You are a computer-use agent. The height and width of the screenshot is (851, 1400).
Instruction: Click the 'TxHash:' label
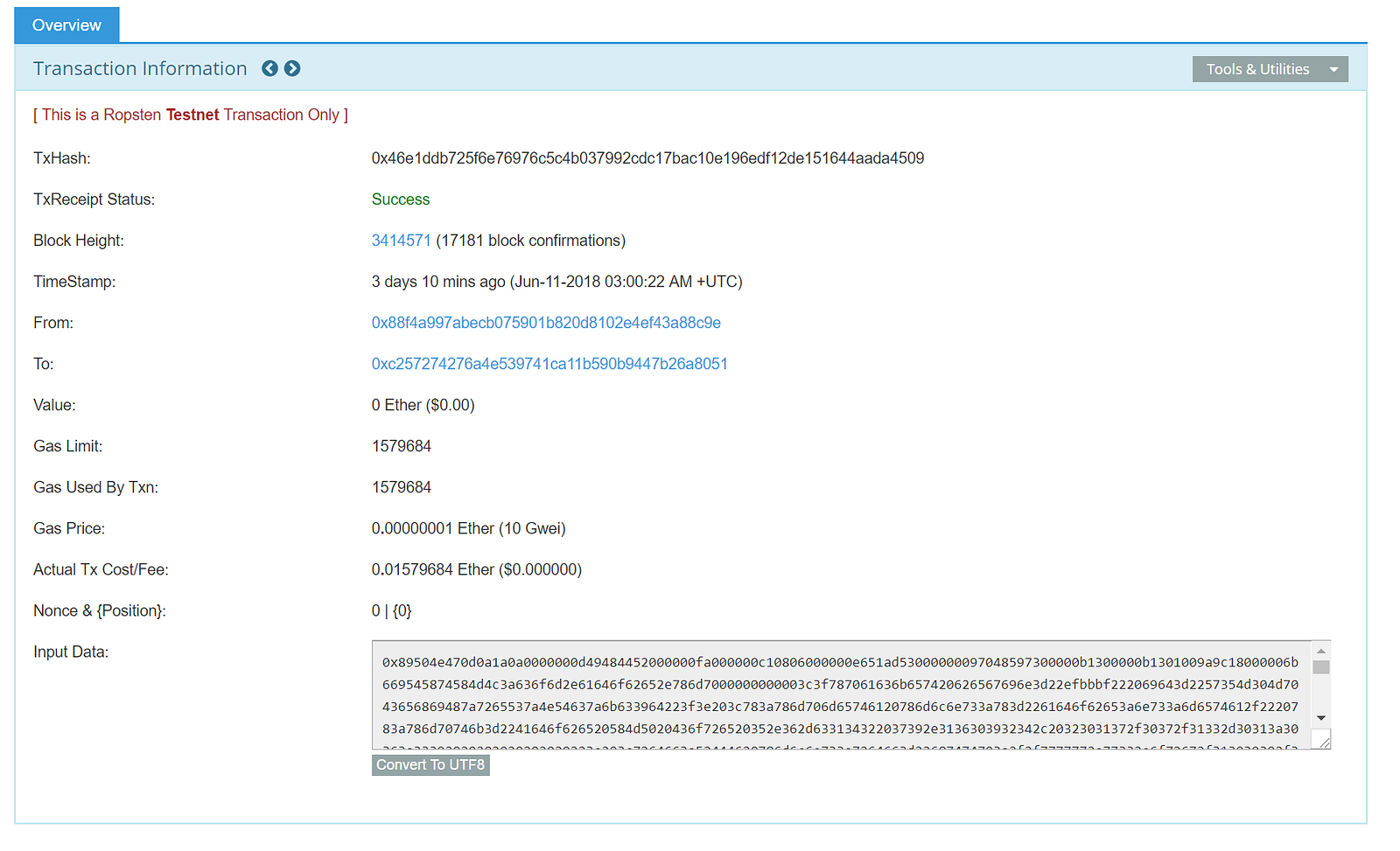pyautogui.click(x=62, y=158)
